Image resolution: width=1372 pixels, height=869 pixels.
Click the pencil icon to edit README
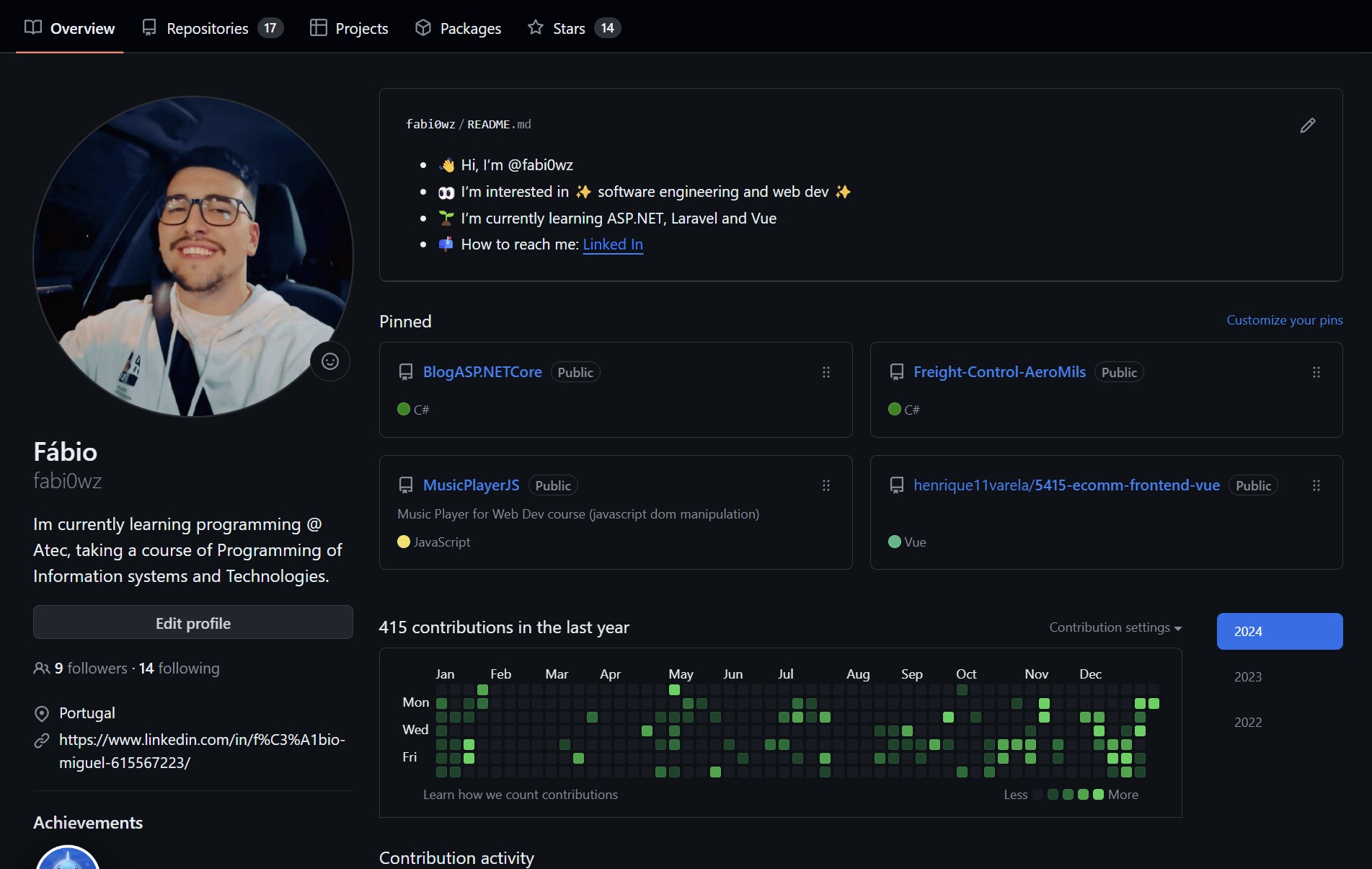pyautogui.click(x=1307, y=125)
